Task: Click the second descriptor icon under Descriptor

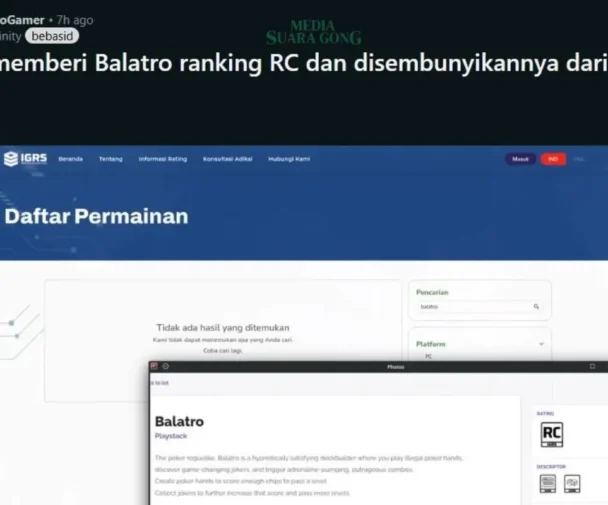Action: pos(571,483)
